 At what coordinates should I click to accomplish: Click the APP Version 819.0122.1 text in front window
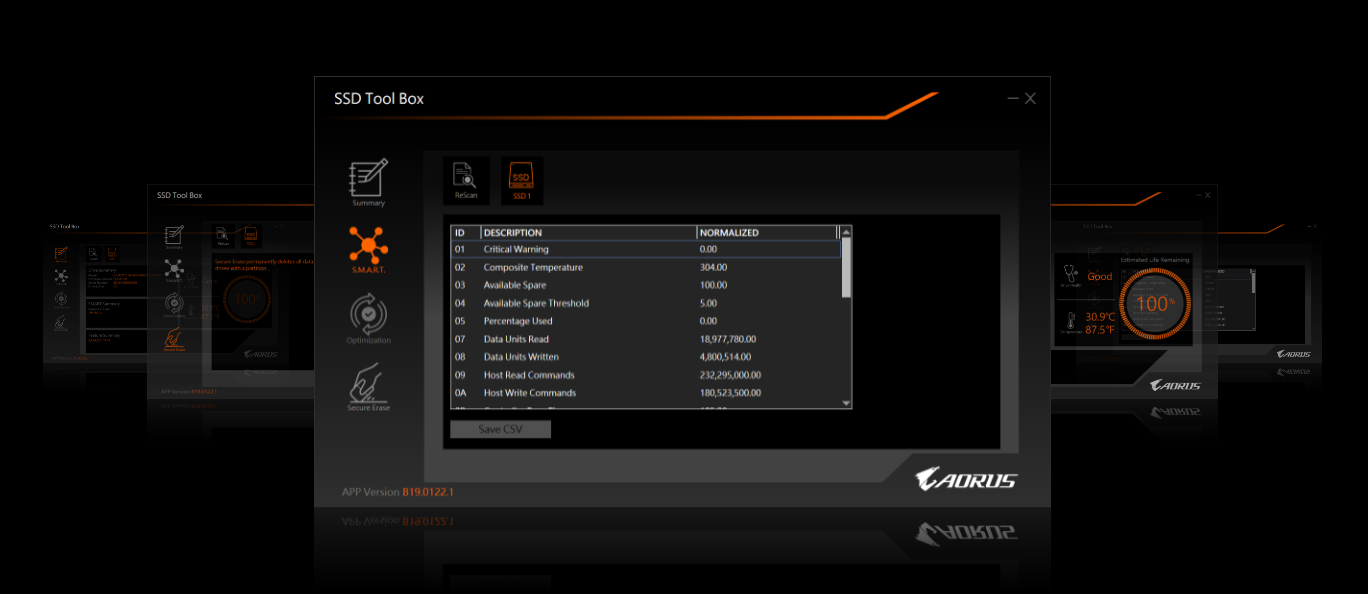click(x=398, y=492)
